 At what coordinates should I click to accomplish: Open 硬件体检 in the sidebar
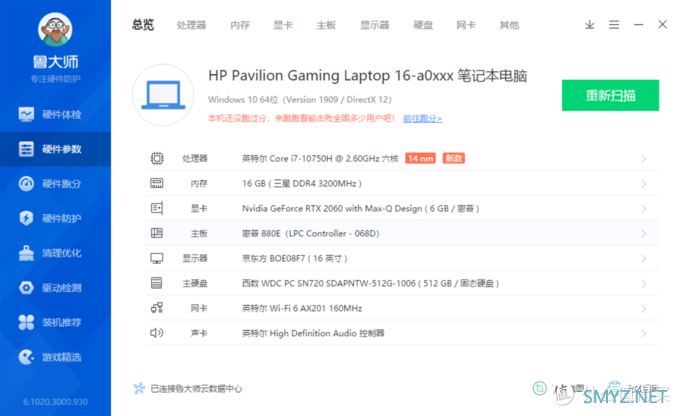[55, 115]
